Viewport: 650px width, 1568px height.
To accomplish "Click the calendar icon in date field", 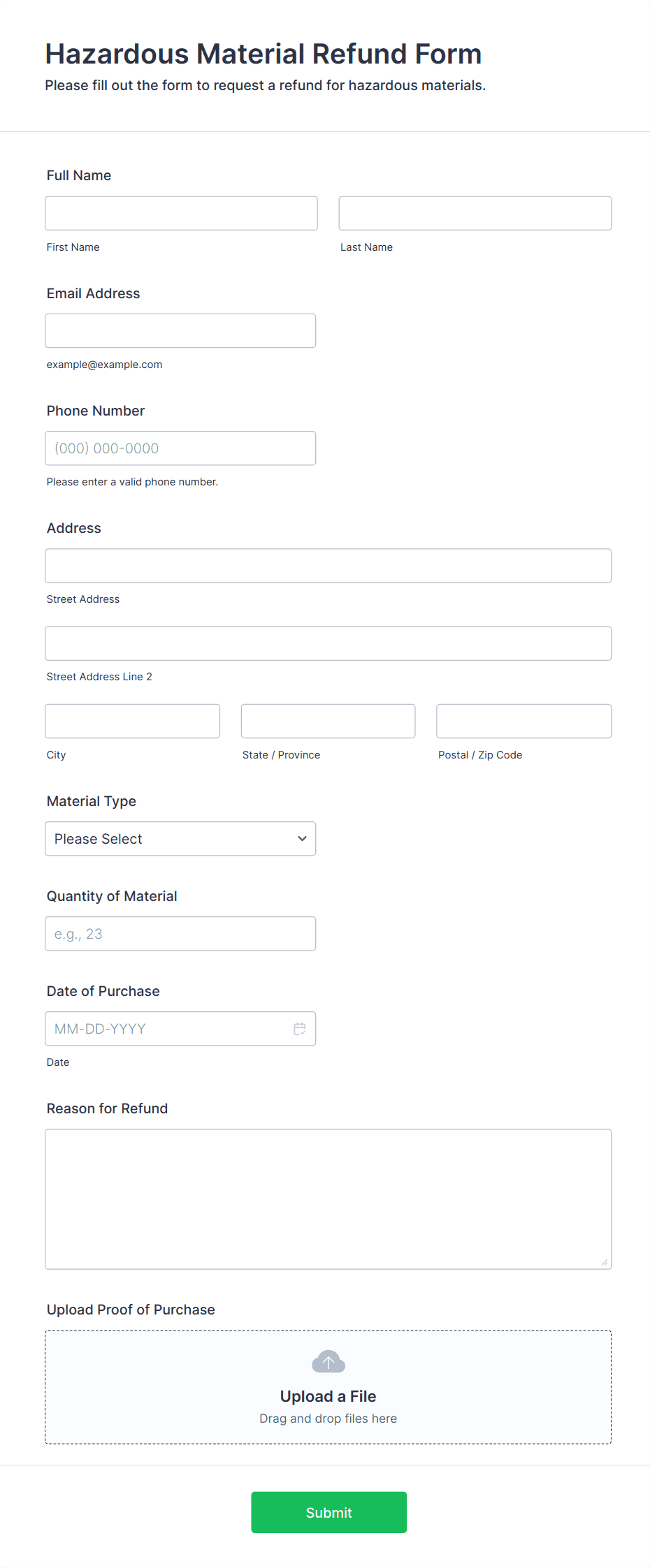I will 300,1029.
